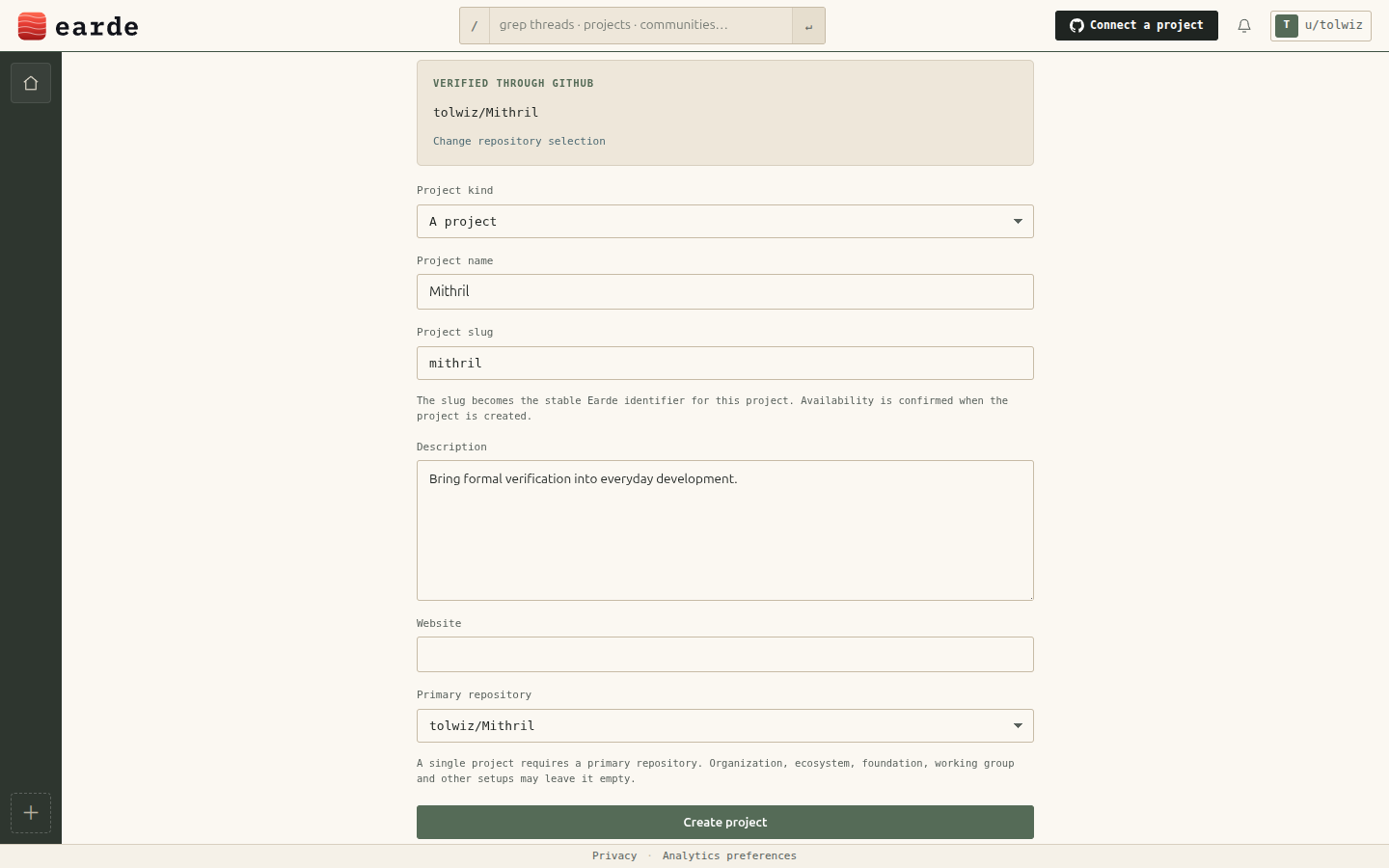This screenshot has width=1389, height=868.
Task: Open notifications bell
Action: [x=1244, y=26]
